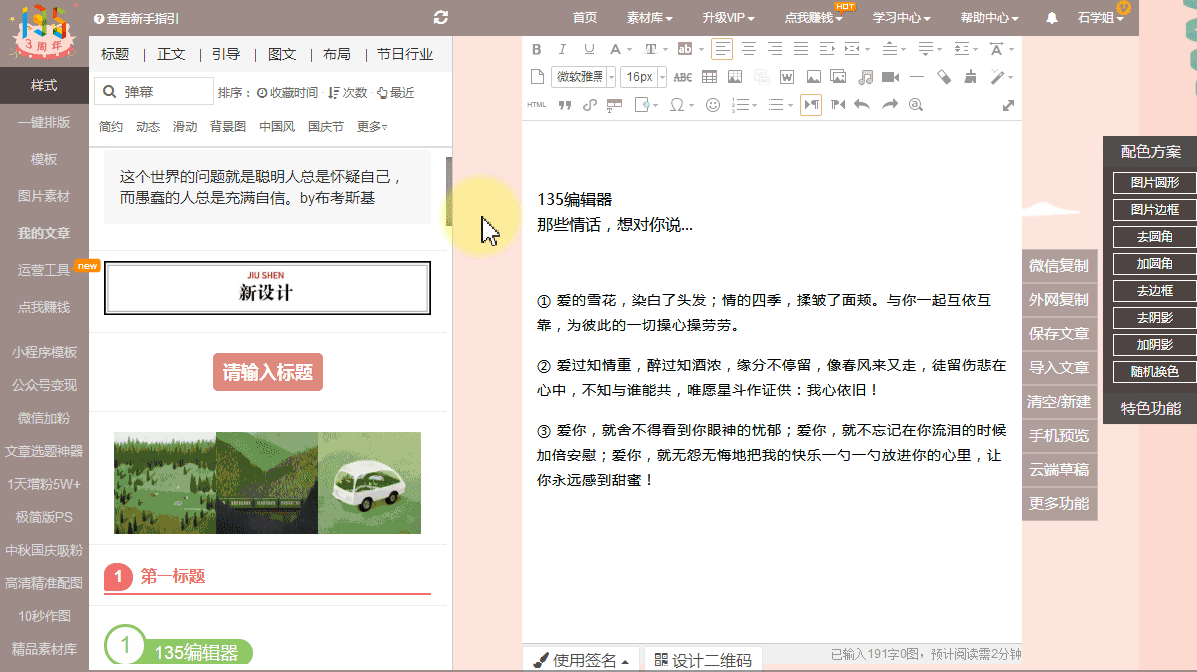Click the refresh icon in top bar

click(440, 17)
